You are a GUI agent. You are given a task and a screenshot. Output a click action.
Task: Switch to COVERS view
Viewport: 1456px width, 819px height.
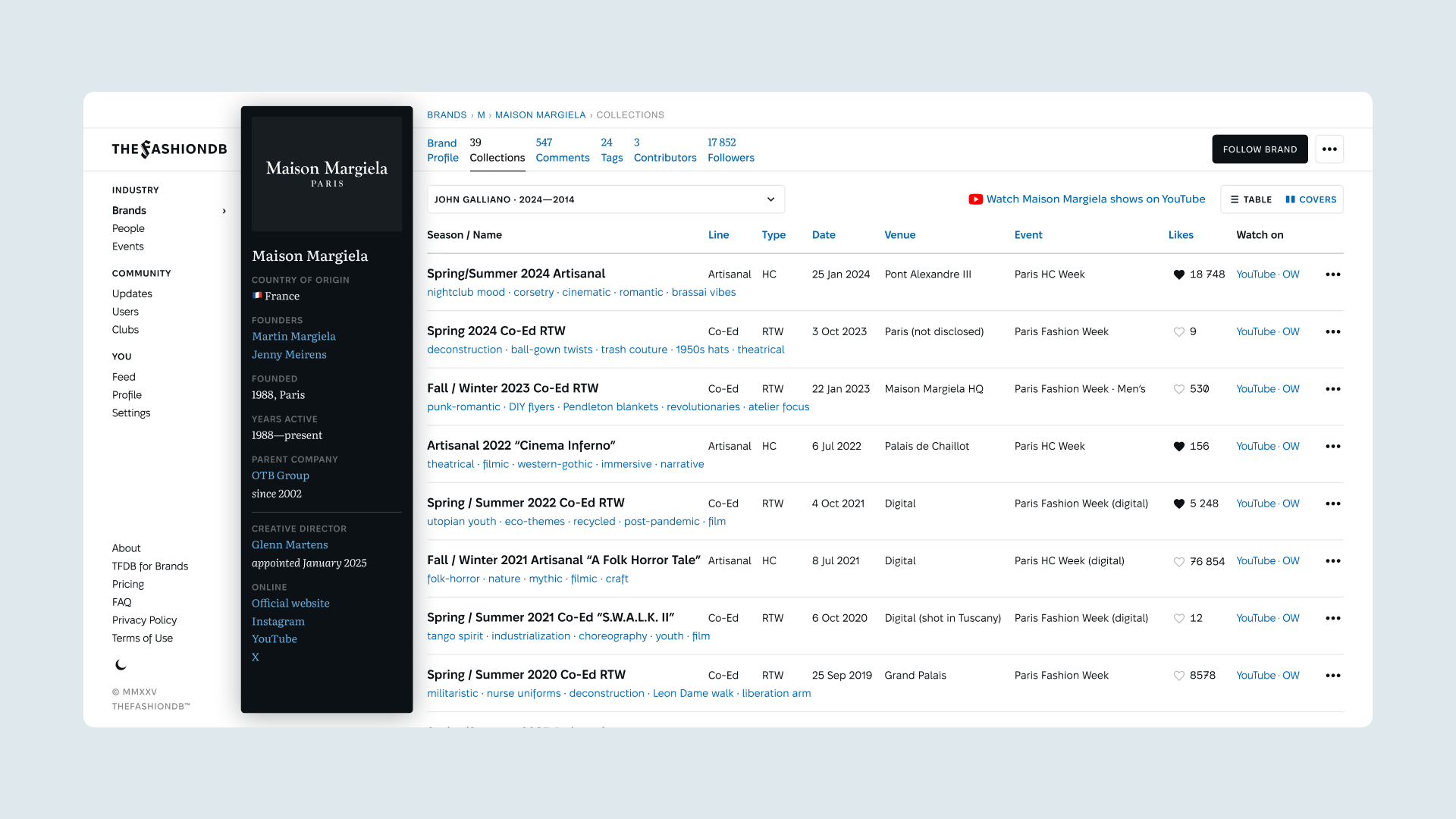(x=1310, y=199)
